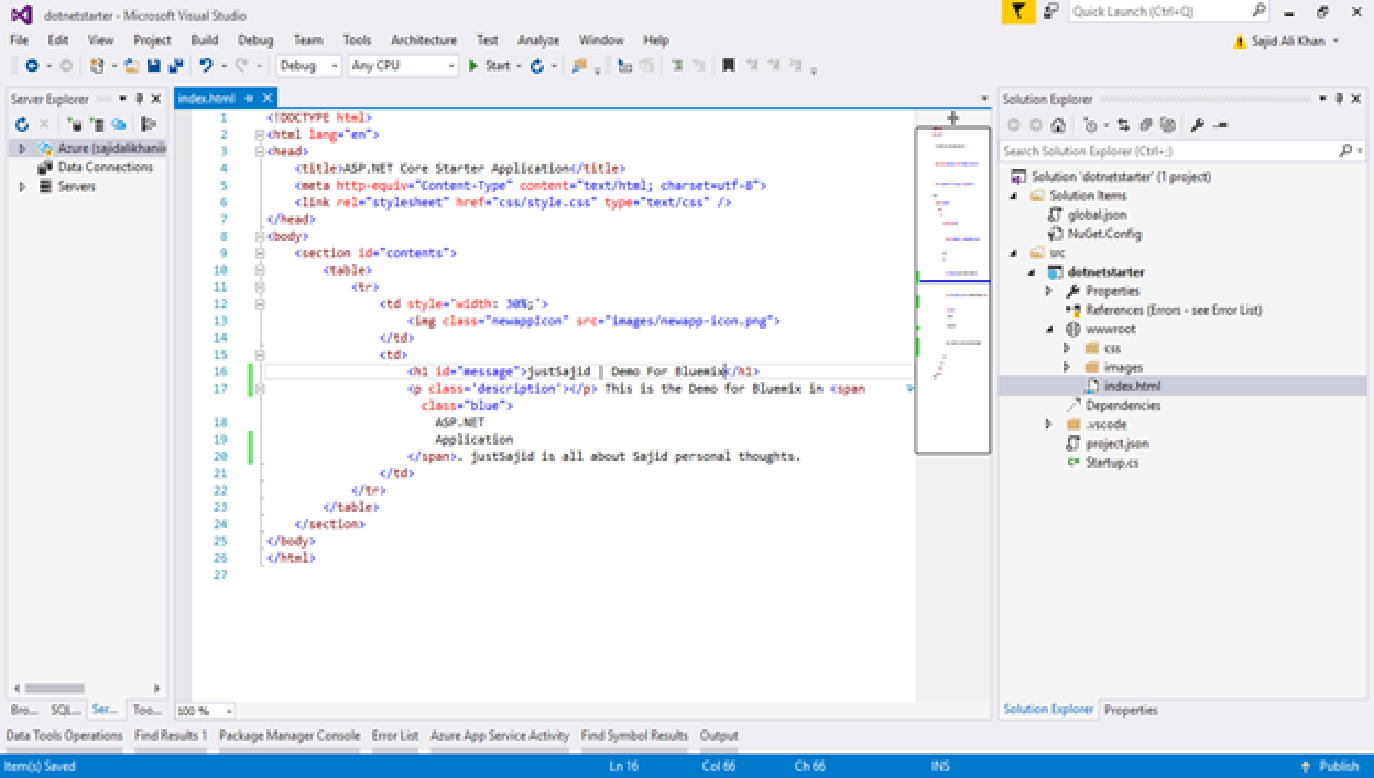Expand the css folder in Solution Explorer

[x=1068, y=348]
